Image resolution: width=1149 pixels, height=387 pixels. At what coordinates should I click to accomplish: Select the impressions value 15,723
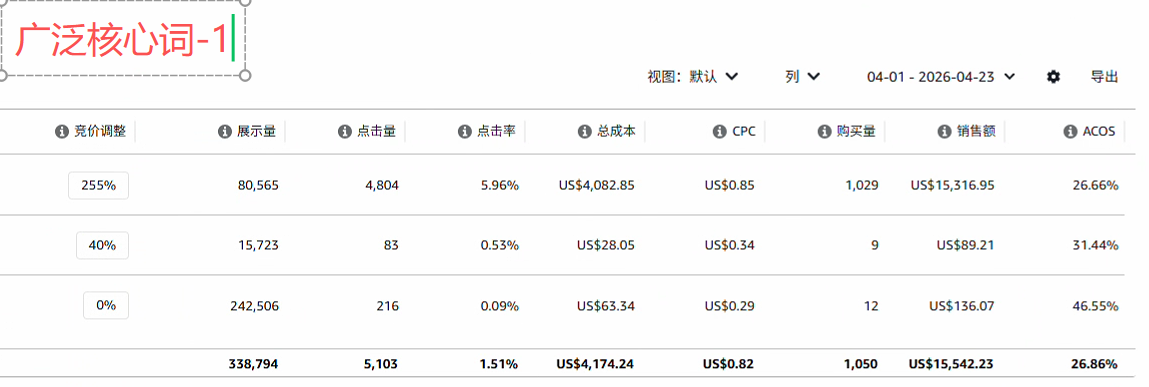point(258,246)
